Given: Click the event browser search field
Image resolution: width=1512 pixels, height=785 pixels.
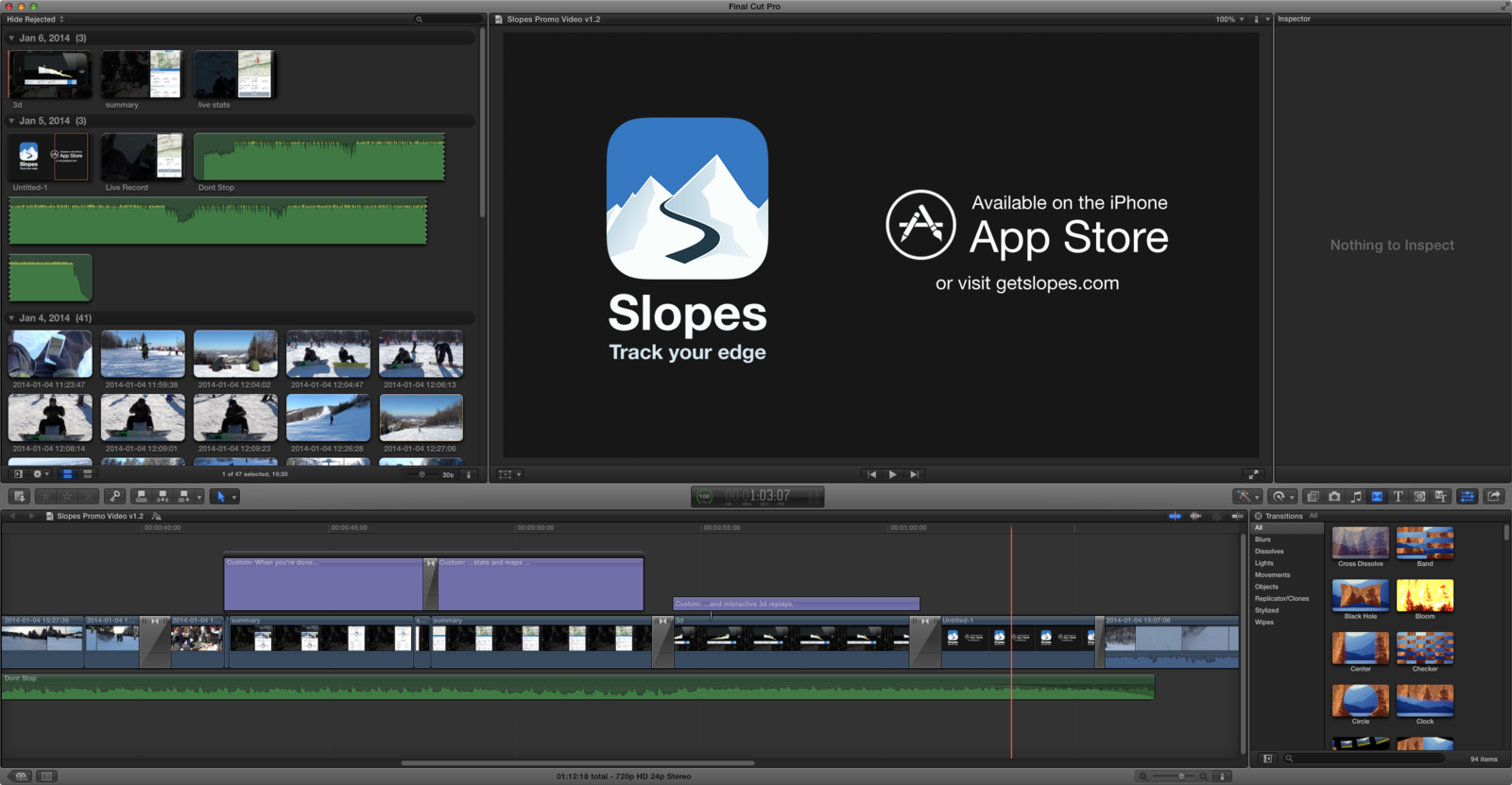Looking at the screenshot, I should [x=448, y=19].
